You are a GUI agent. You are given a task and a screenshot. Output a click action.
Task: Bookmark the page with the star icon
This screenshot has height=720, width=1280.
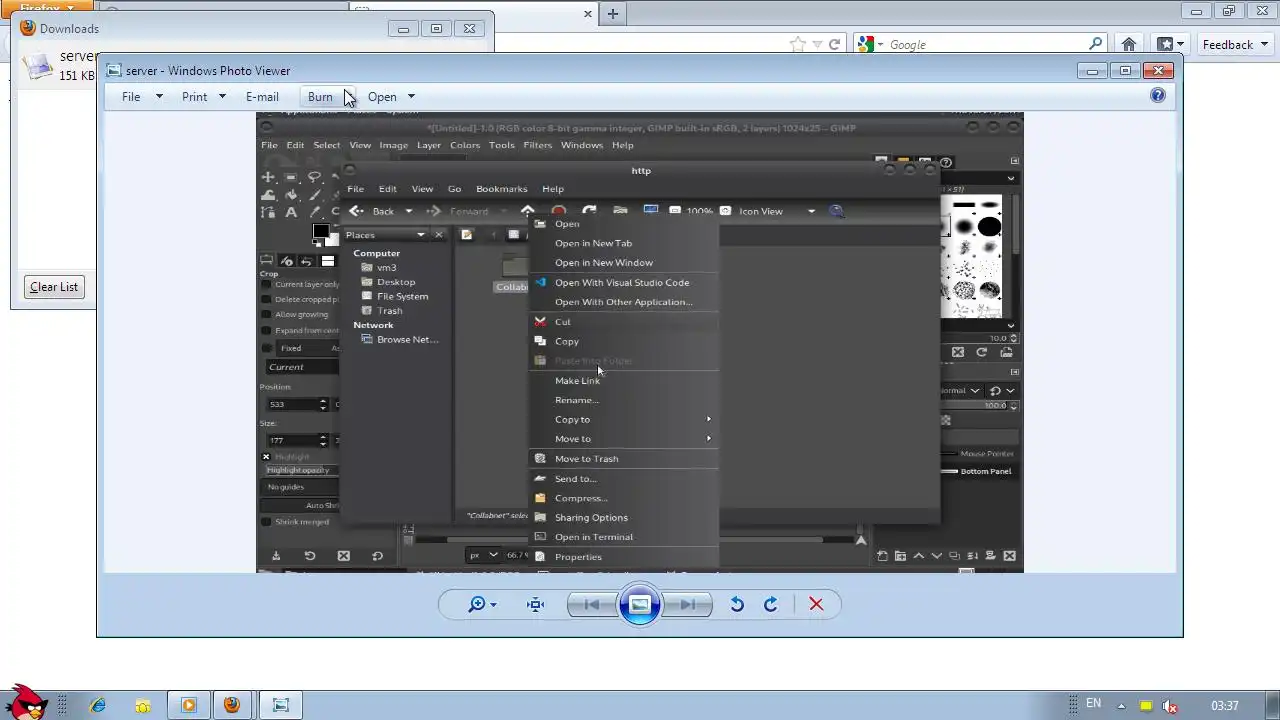[797, 44]
